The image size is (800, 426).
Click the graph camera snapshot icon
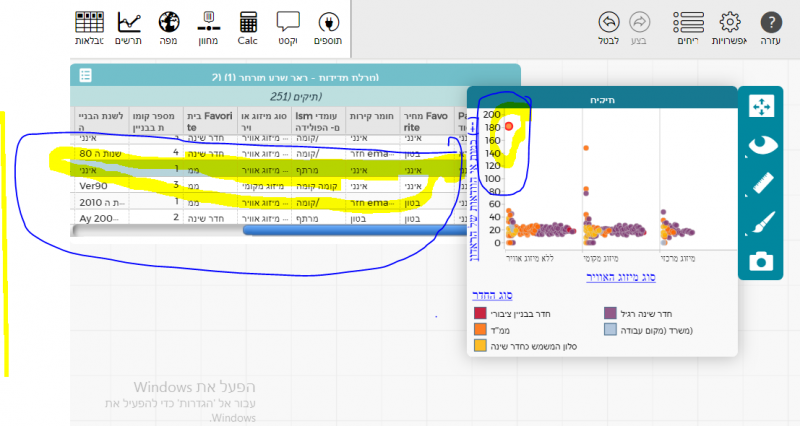pyautogui.click(x=762, y=261)
